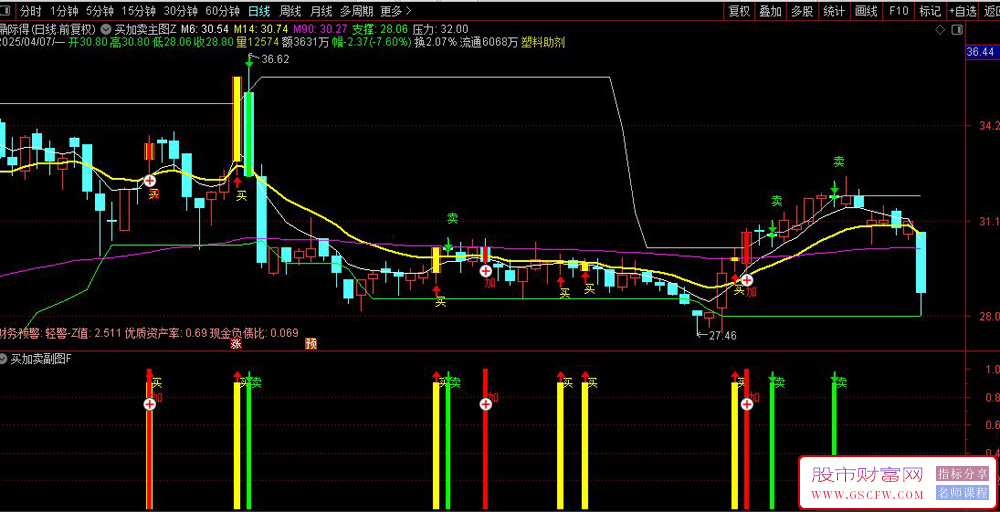Switch to 周线 weekly period tab
This screenshot has width=1000, height=512.
[290, 11]
